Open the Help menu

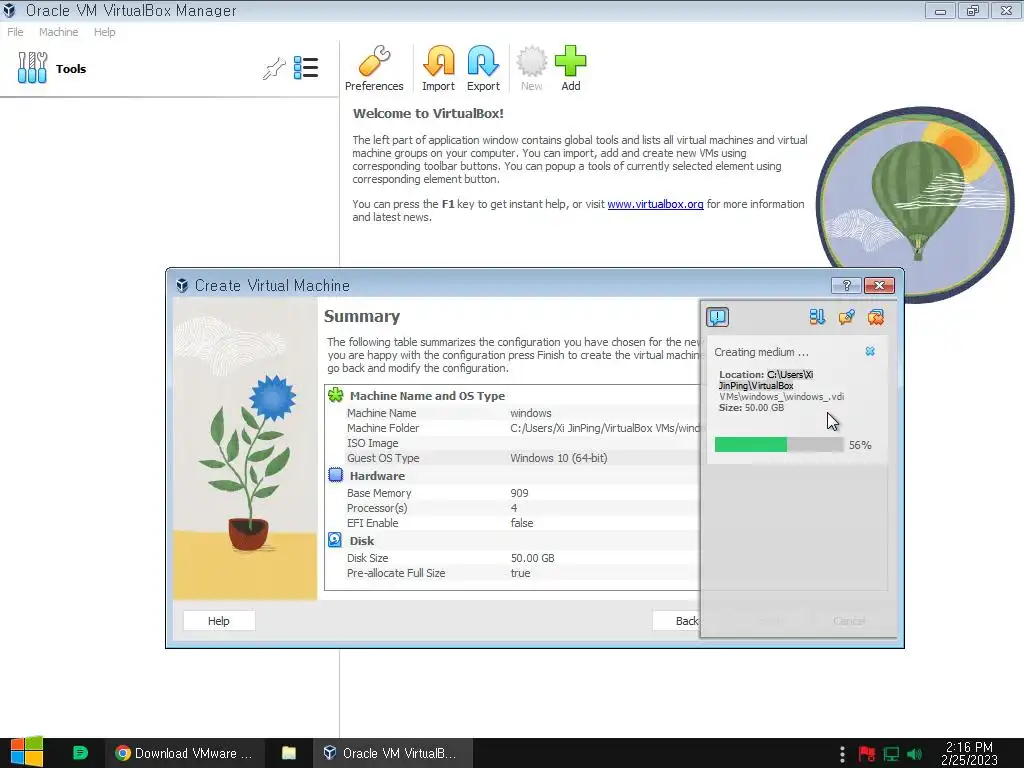click(x=104, y=32)
